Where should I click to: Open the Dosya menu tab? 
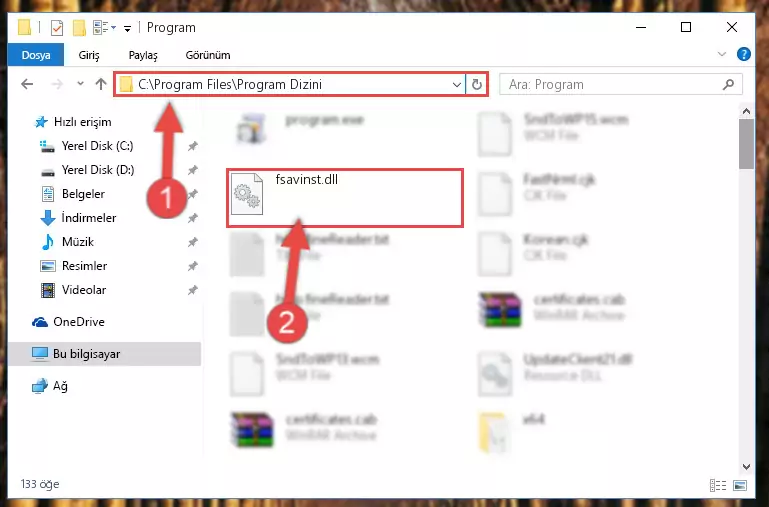pyautogui.click(x=36, y=54)
